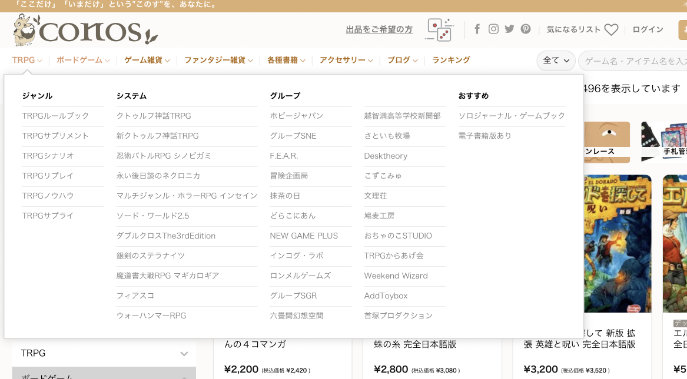Viewport: 687px width, 379px height.
Task: Open the 全て search category dropdown
Action: click(x=556, y=60)
